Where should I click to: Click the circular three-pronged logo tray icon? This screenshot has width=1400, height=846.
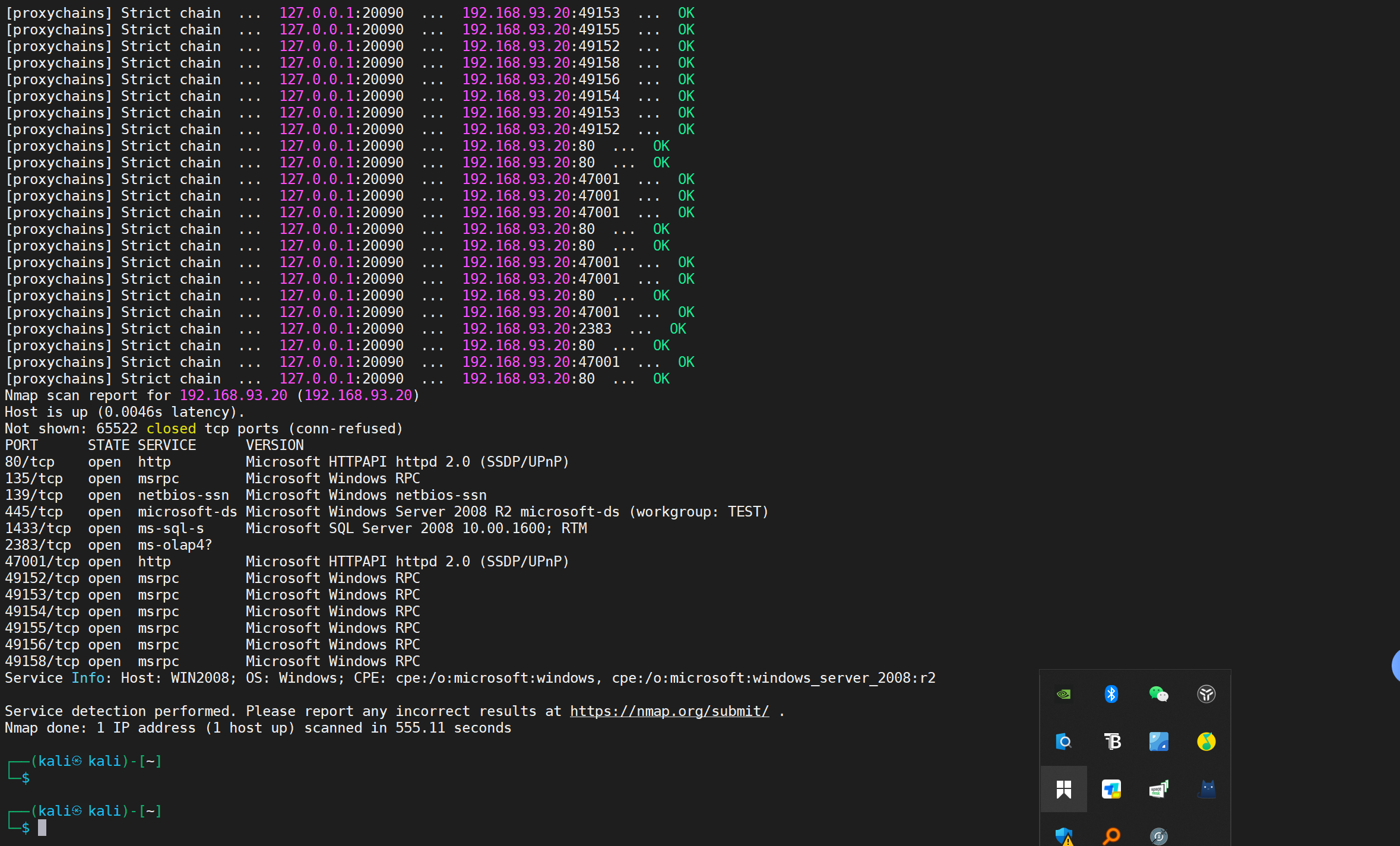pos(1206,694)
